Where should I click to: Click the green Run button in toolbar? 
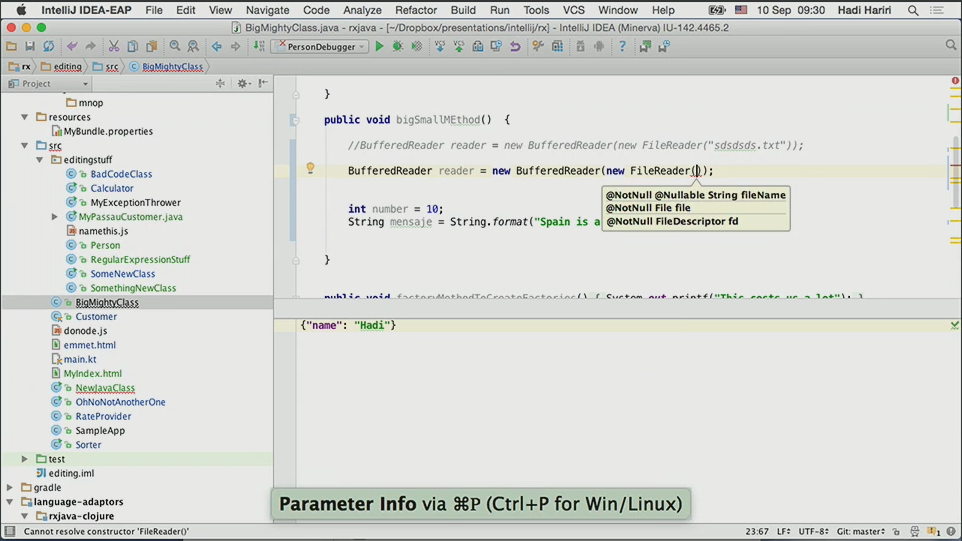coord(379,46)
